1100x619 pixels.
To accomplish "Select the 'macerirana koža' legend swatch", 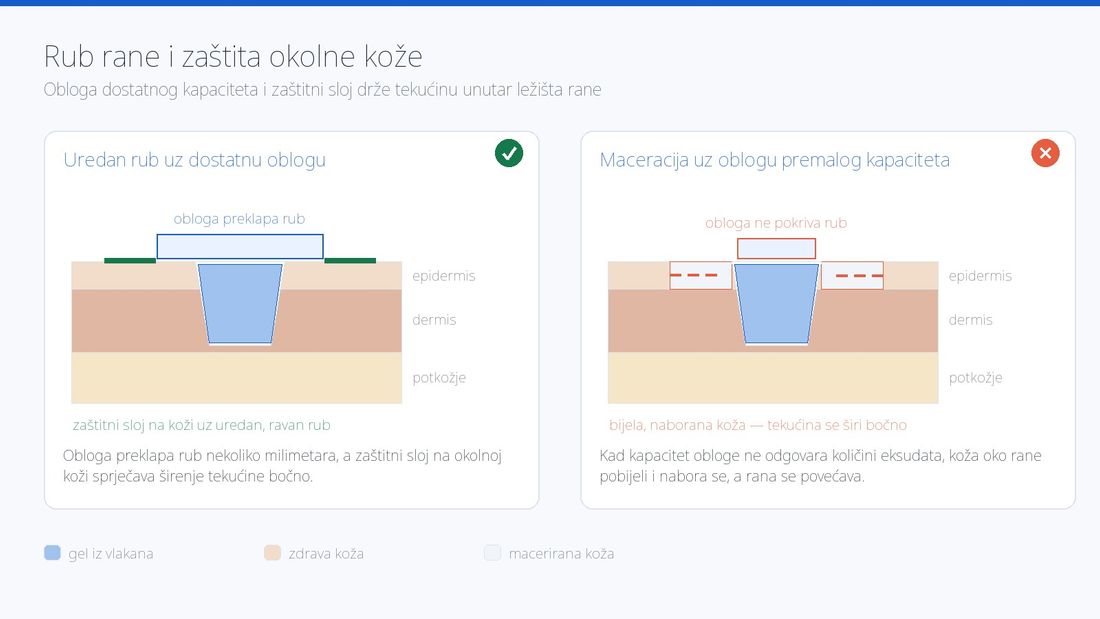I will click(492, 553).
